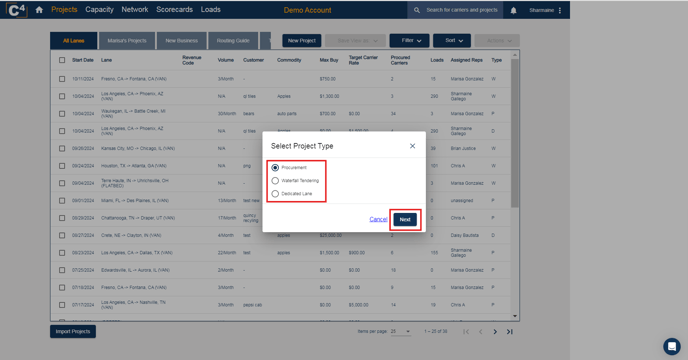Check the Chattanooga, TN row checkbox

[x=62, y=218]
